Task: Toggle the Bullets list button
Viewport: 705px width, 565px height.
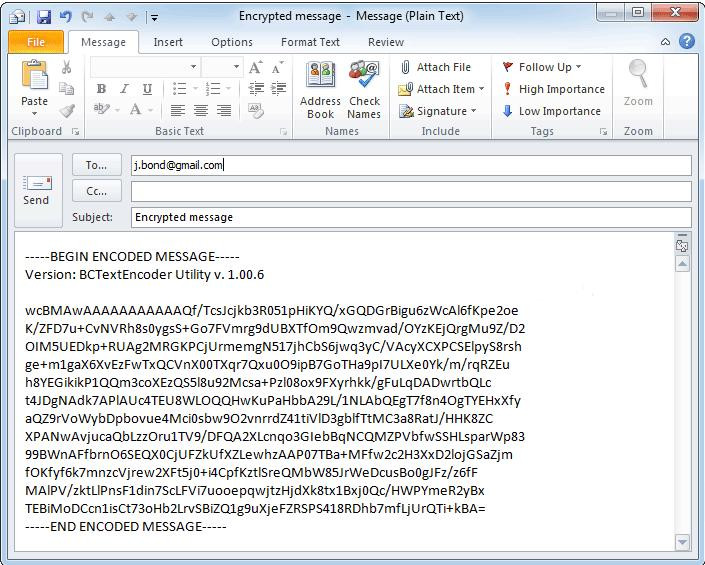Action: (x=179, y=89)
